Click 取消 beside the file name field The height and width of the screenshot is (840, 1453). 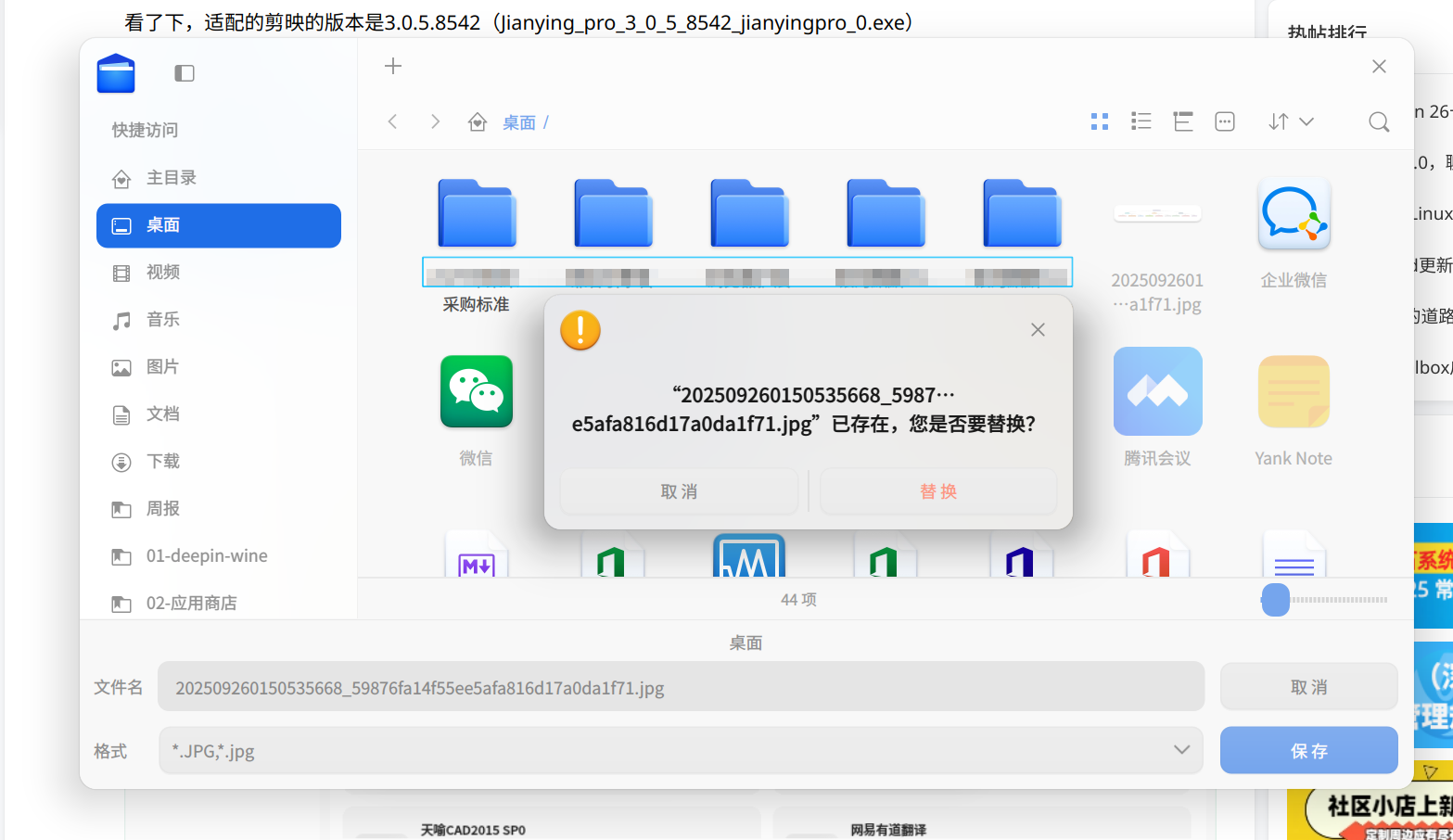1309,687
